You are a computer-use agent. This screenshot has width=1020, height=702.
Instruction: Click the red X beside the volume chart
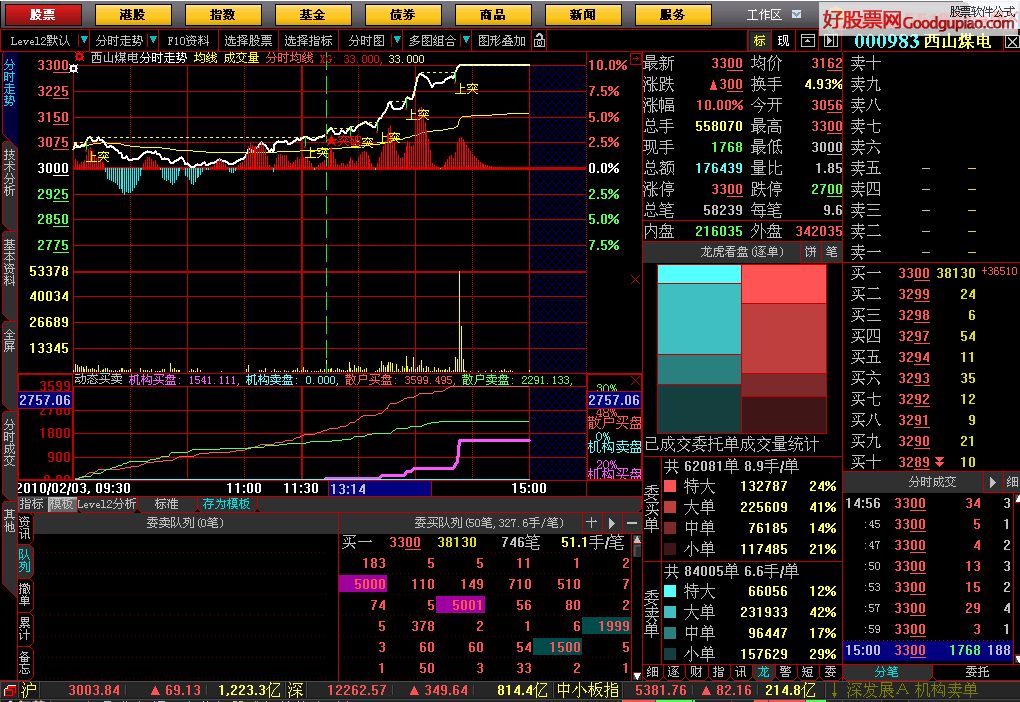pyautogui.click(x=635, y=279)
